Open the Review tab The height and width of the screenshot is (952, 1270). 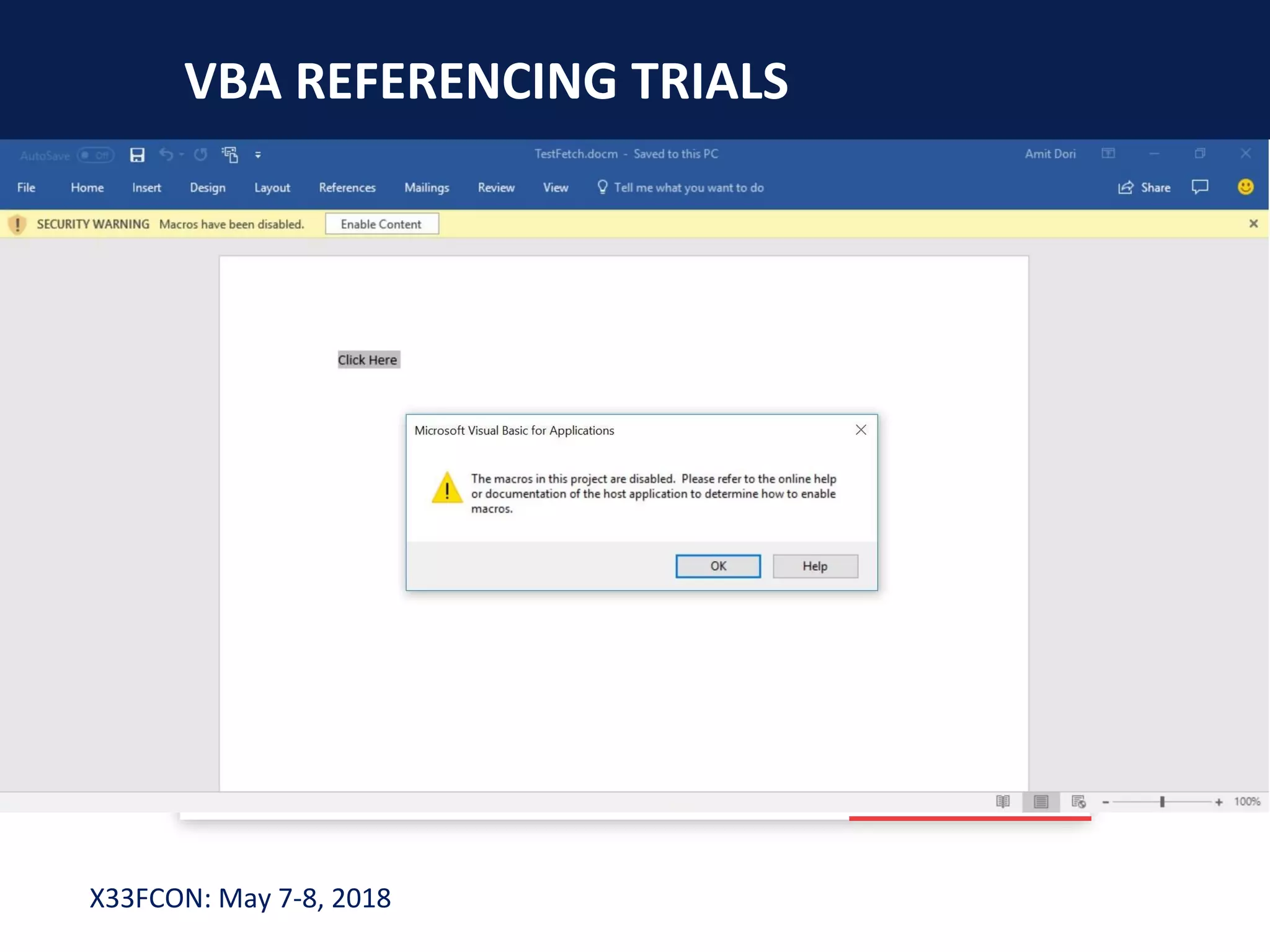pos(496,188)
